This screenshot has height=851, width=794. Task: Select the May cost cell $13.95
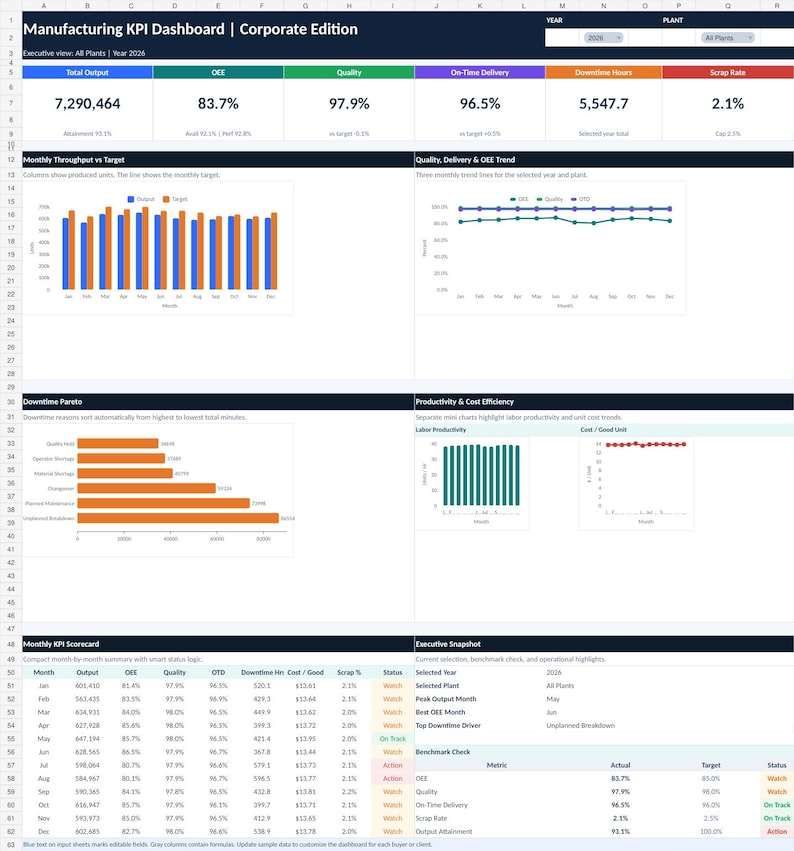coord(306,739)
